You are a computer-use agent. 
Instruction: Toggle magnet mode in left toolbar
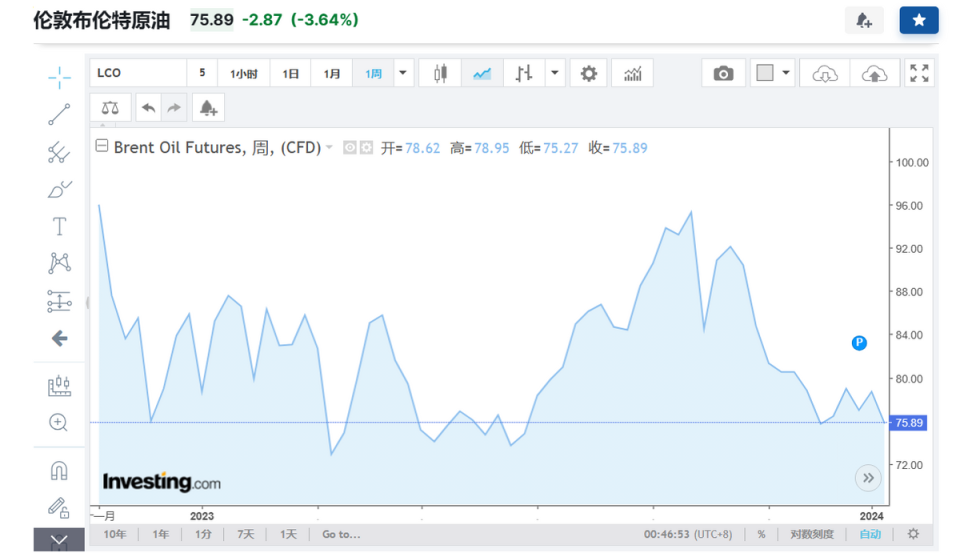point(59,471)
